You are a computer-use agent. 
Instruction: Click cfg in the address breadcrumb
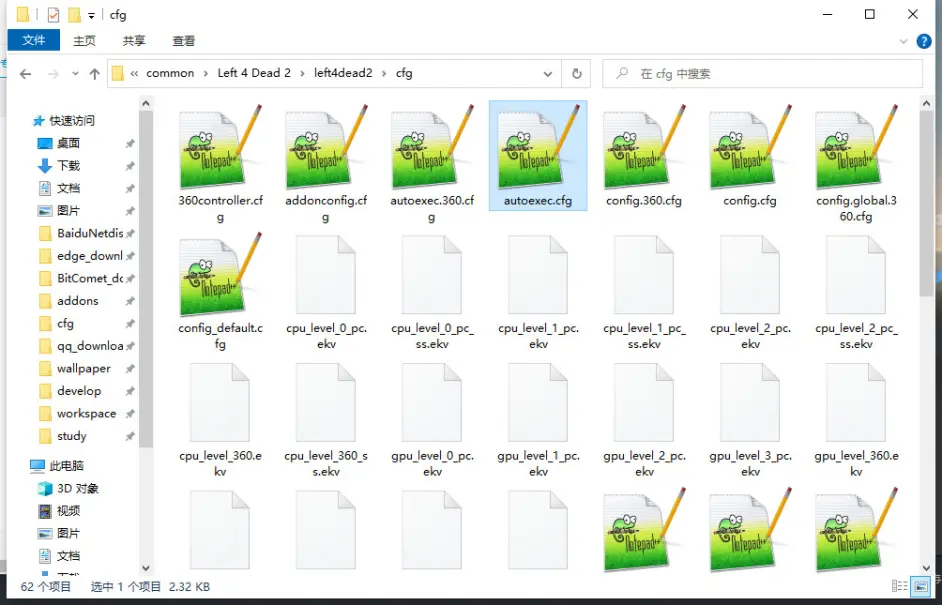pos(404,73)
